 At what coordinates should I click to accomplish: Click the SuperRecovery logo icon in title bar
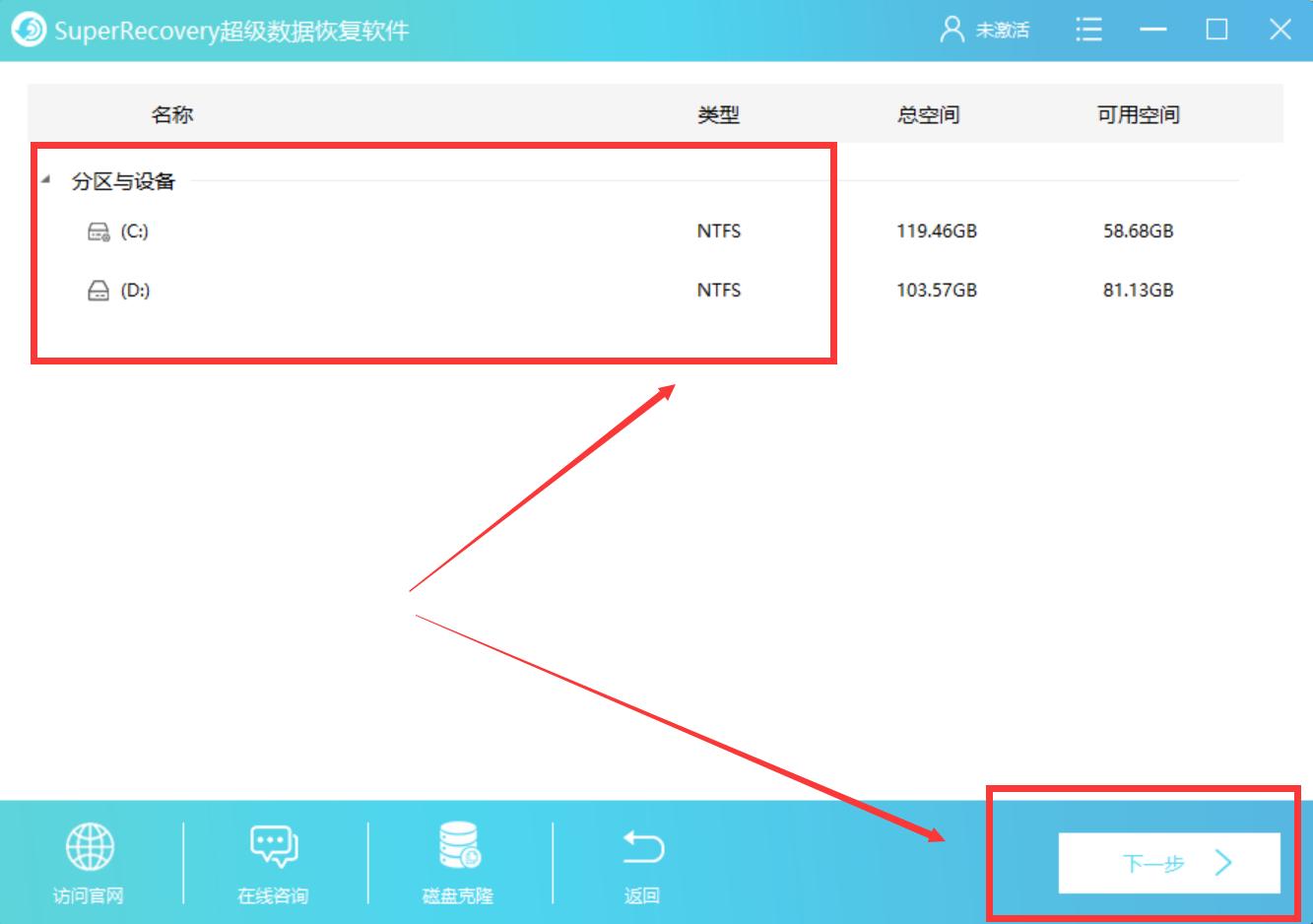(29, 30)
